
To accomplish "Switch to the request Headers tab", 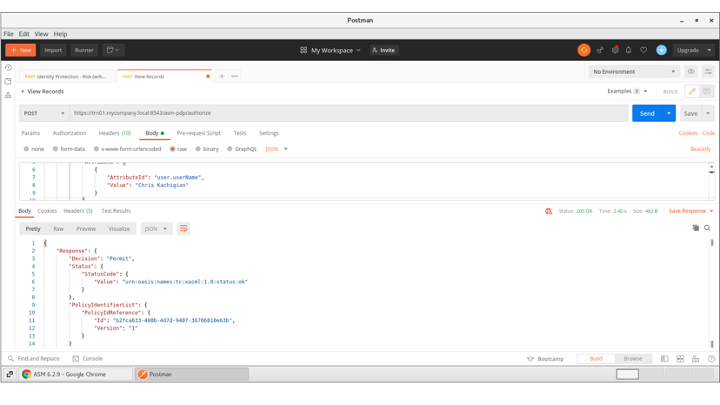I will [115, 133].
